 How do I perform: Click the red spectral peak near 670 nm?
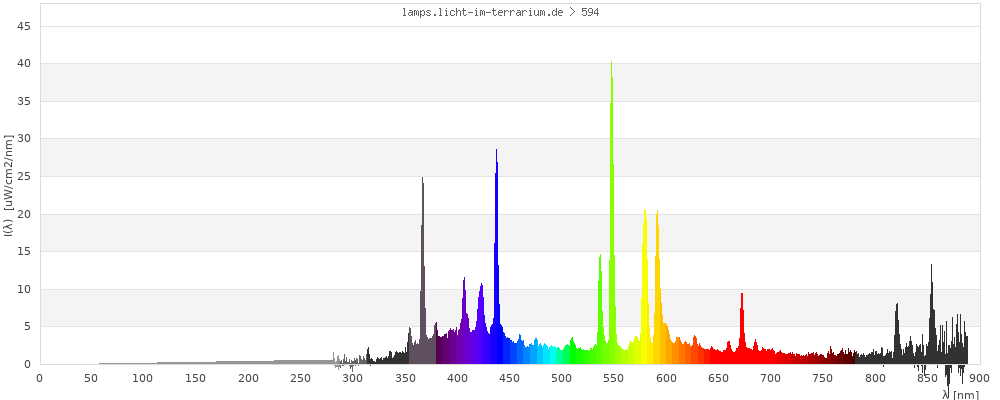click(742, 329)
